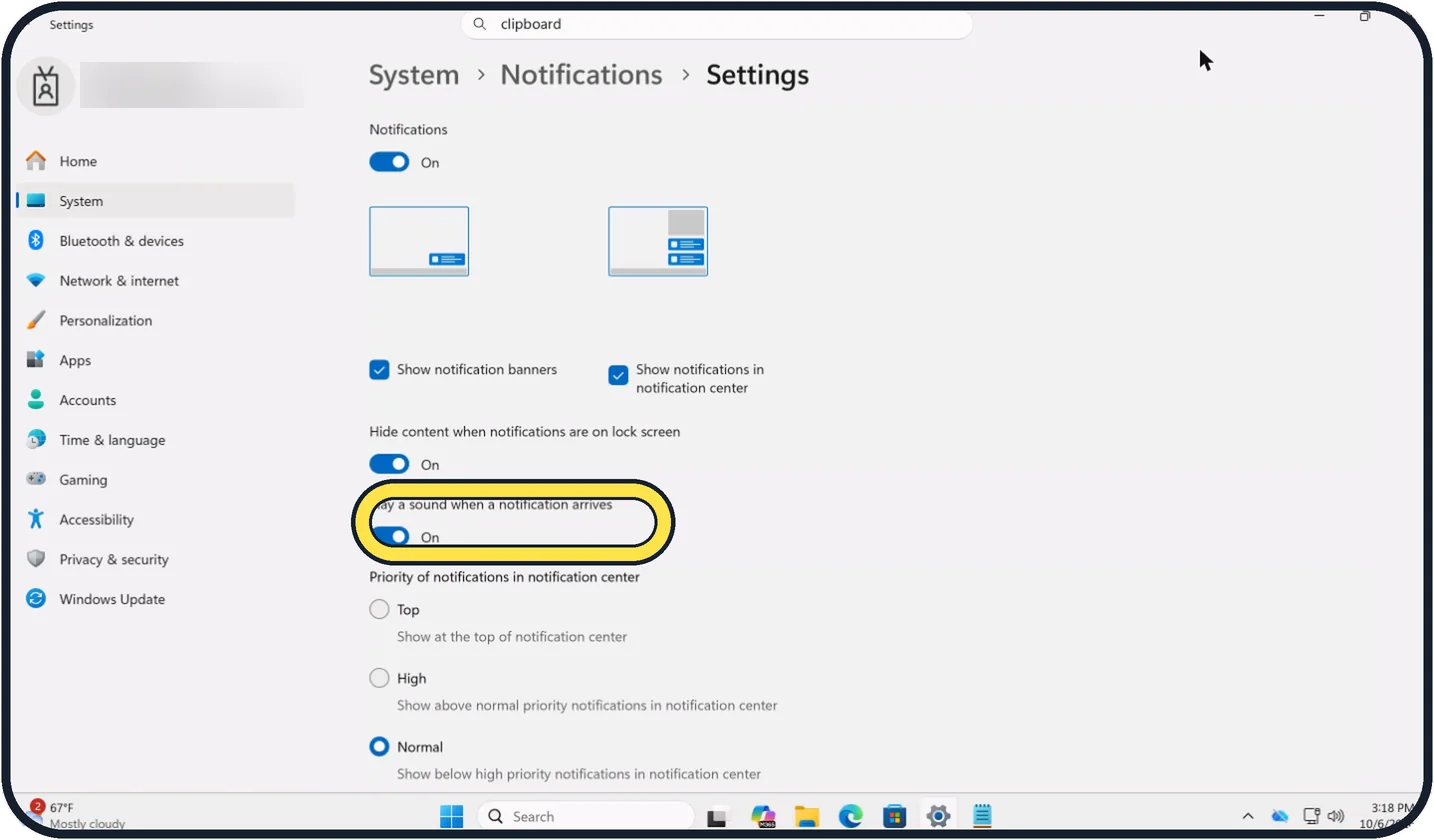Click the System breadcrumb link
Image resolution: width=1434 pixels, height=840 pixels.
(414, 75)
